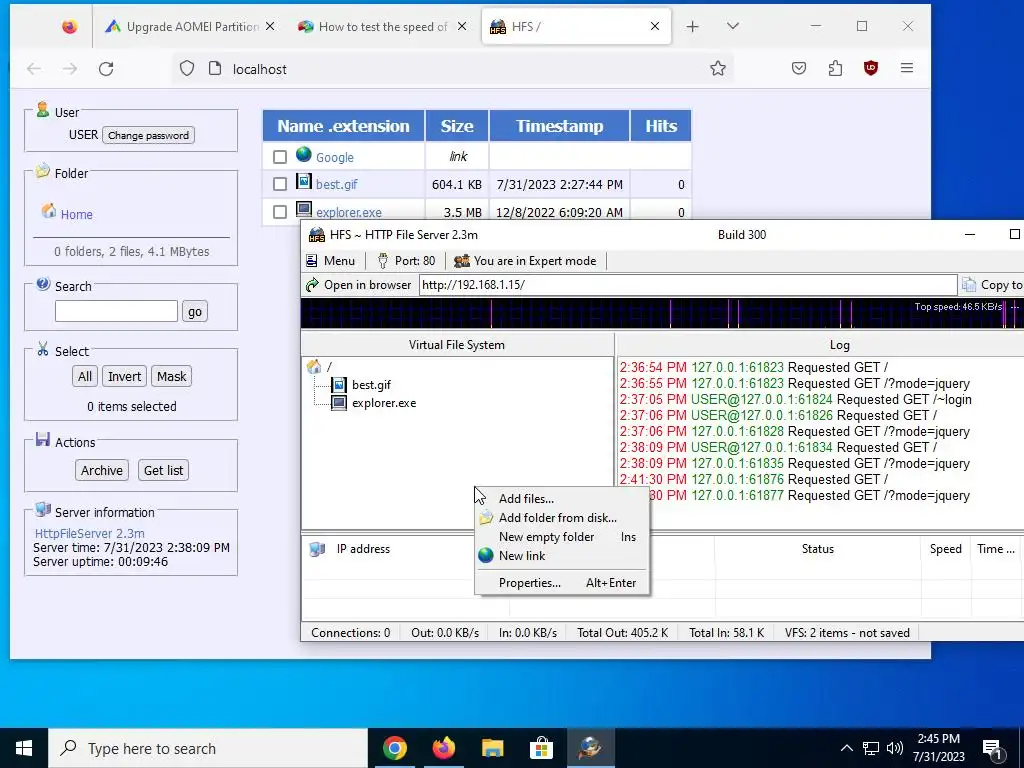Click the root house icon in Virtual File System

[x=314, y=366]
